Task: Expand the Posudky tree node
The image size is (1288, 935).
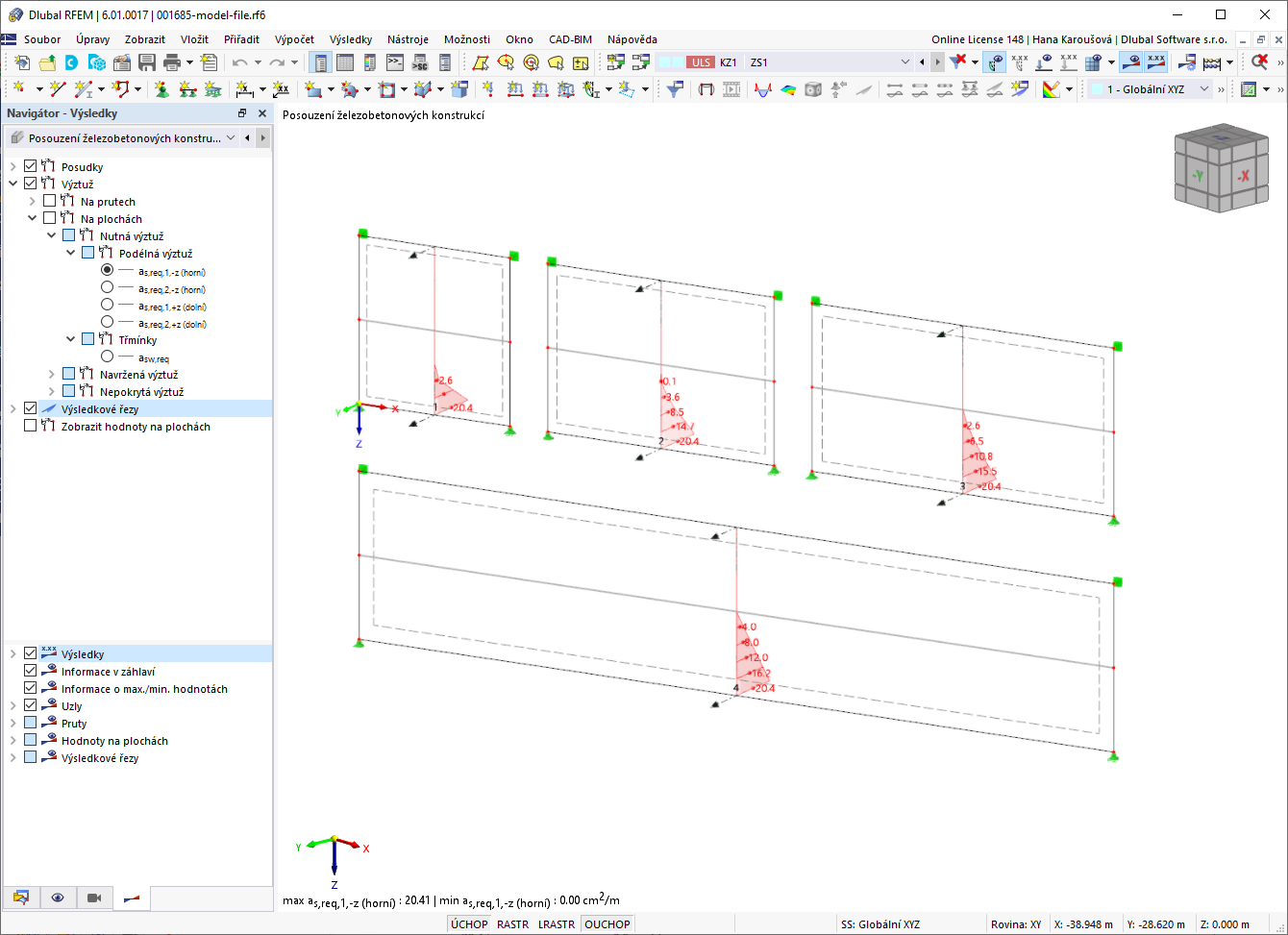Action: (x=13, y=167)
